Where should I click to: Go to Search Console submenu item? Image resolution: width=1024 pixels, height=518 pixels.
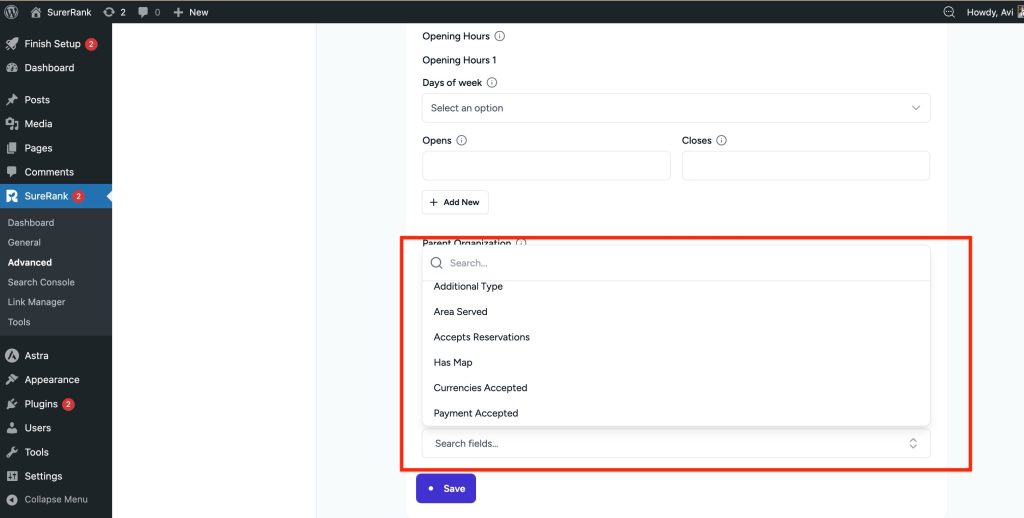point(41,282)
